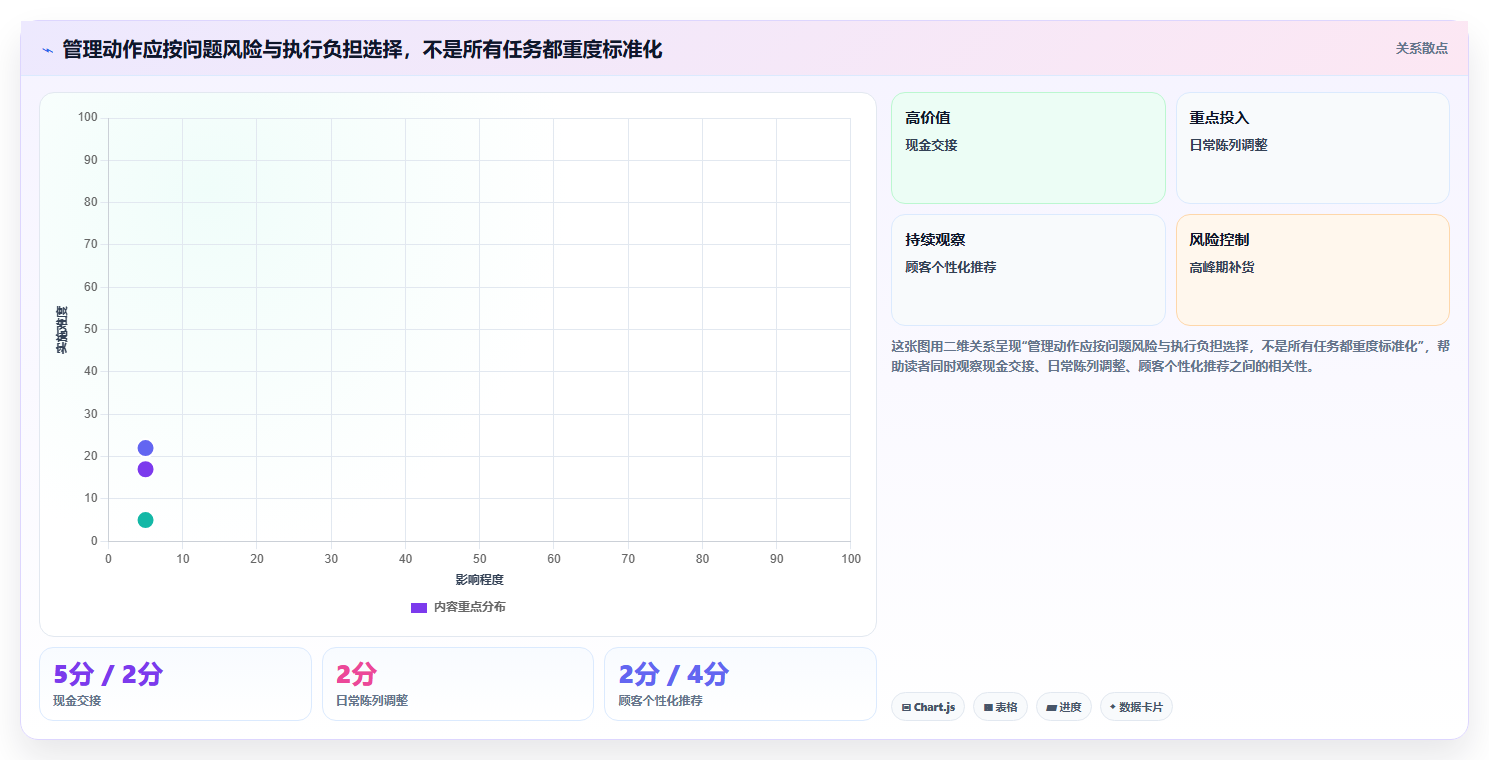This screenshot has height=760, width=1489.
Task: Click the dashboard title heading text
Action: point(362,50)
